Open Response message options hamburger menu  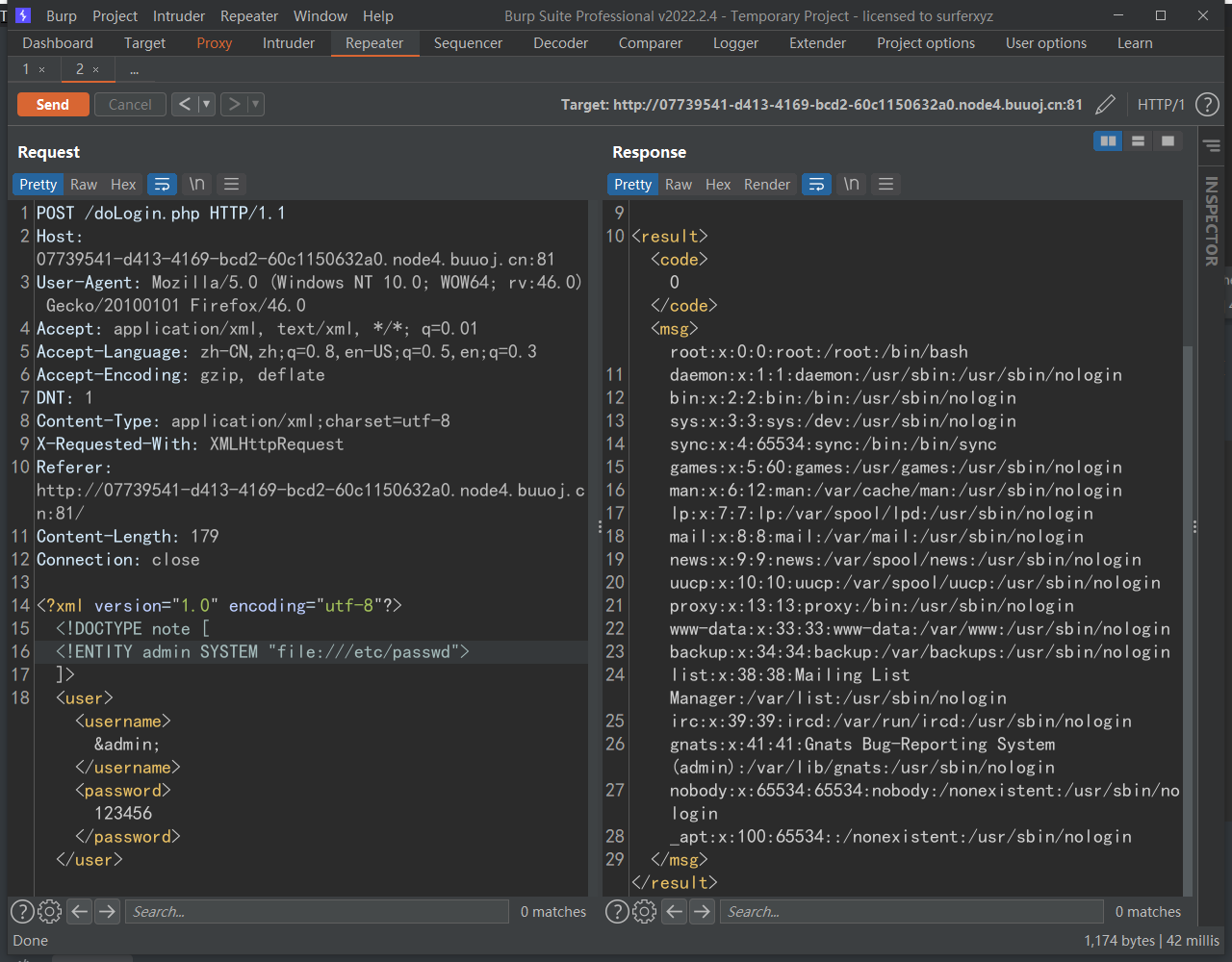pyautogui.click(x=885, y=185)
